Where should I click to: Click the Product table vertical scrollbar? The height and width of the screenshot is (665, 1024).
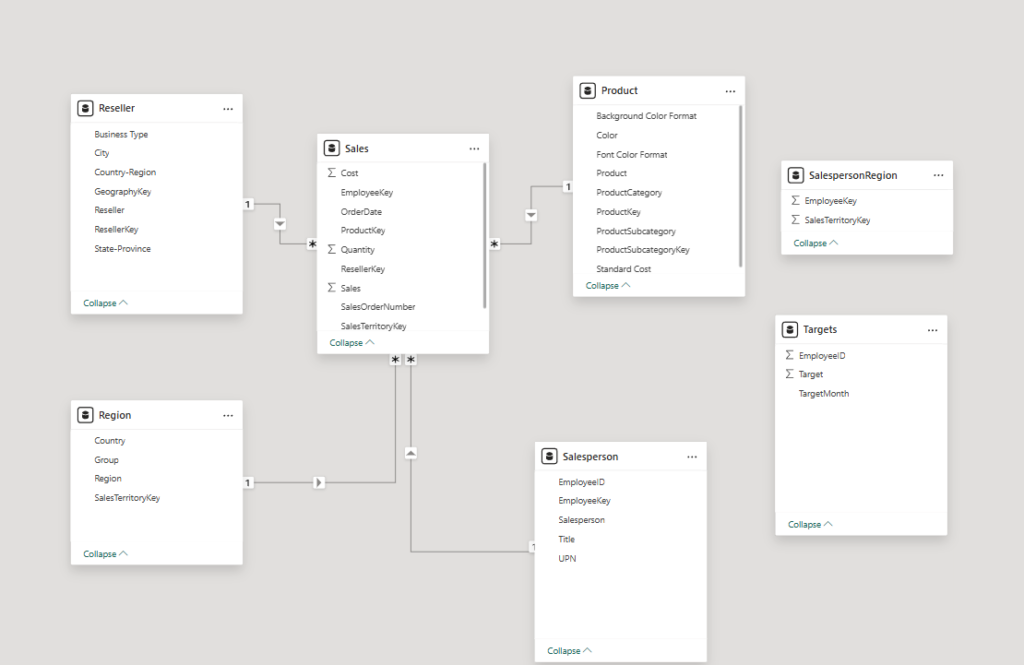click(x=741, y=185)
